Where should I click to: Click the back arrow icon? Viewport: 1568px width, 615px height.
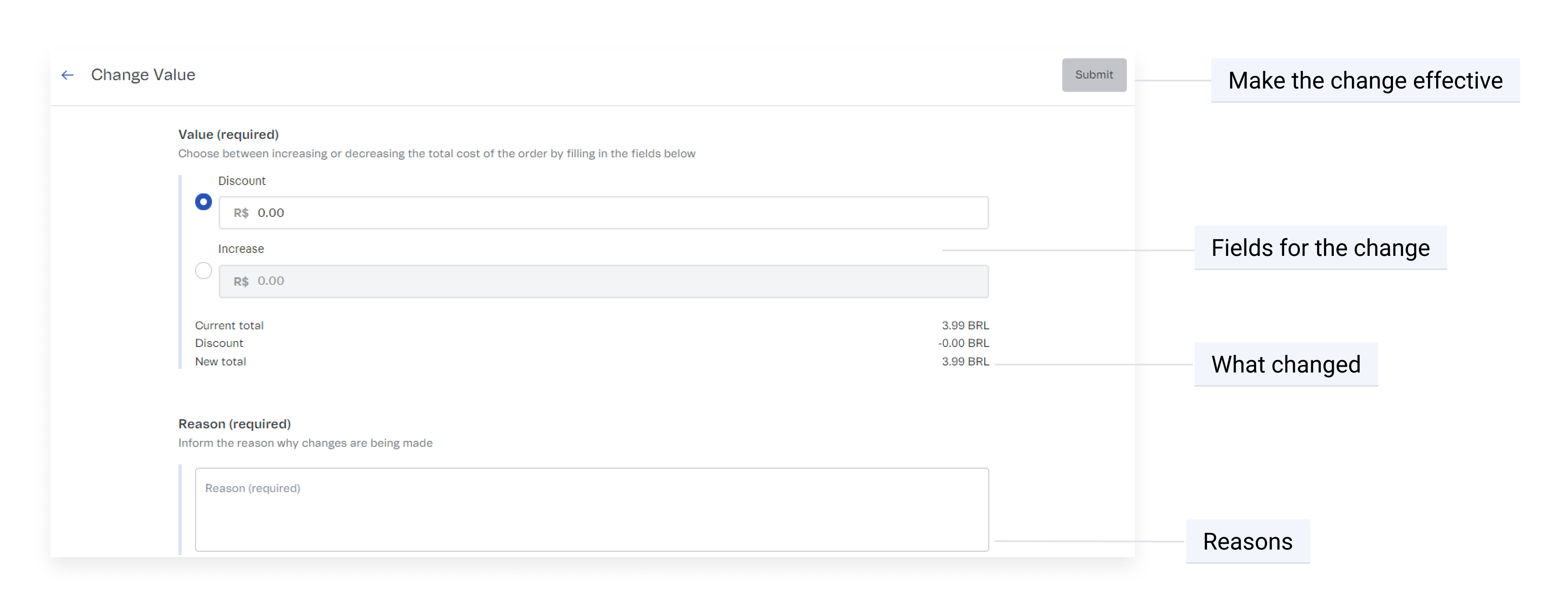[68, 75]
